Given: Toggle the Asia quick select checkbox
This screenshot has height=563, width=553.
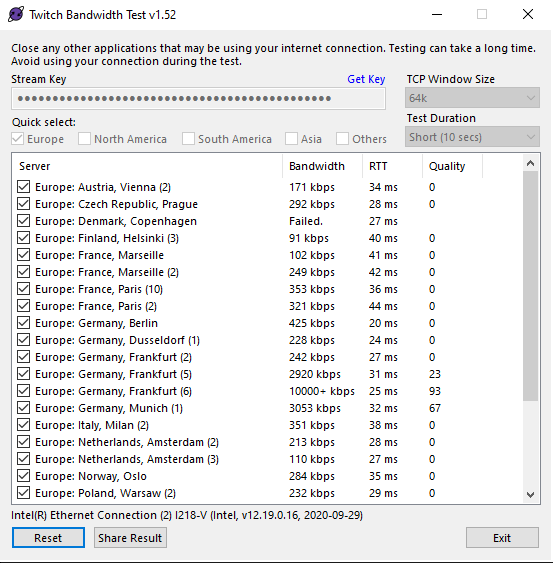Looking at the screenshot, I should 291,139.
